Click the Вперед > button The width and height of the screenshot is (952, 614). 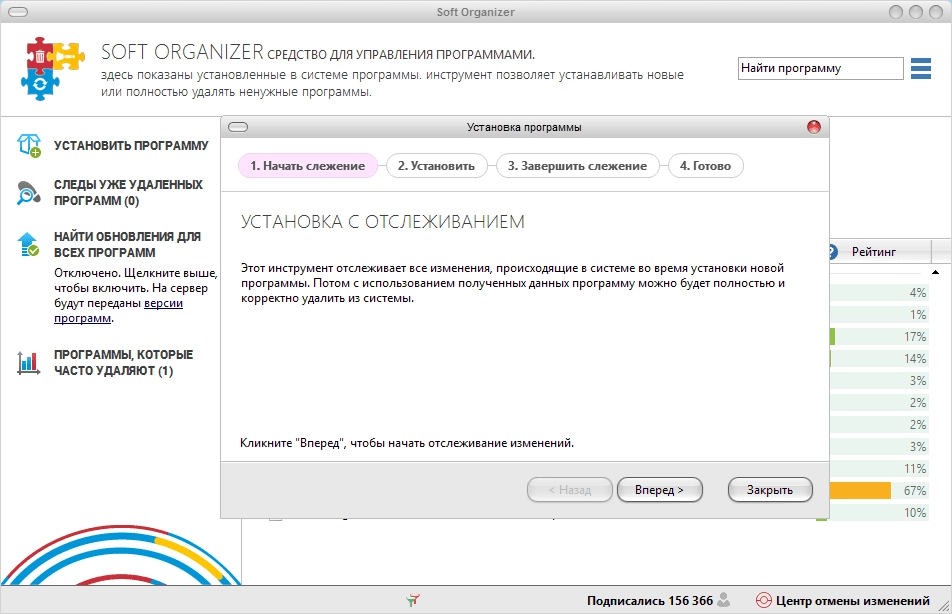pyautogui.click(x=659, y=489)
